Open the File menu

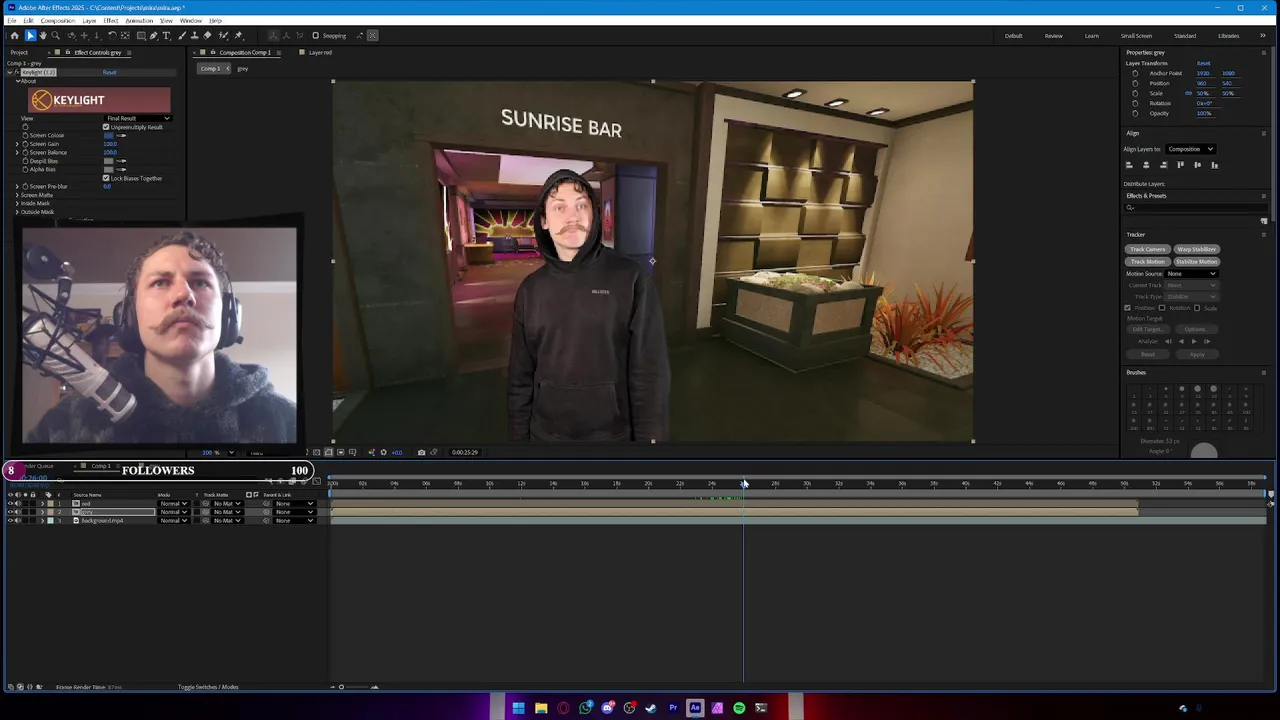(x=12, y=21)
